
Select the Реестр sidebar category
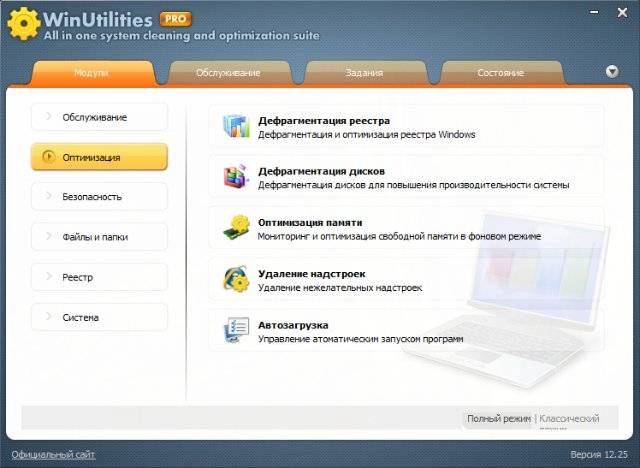[x=99, y=277]
